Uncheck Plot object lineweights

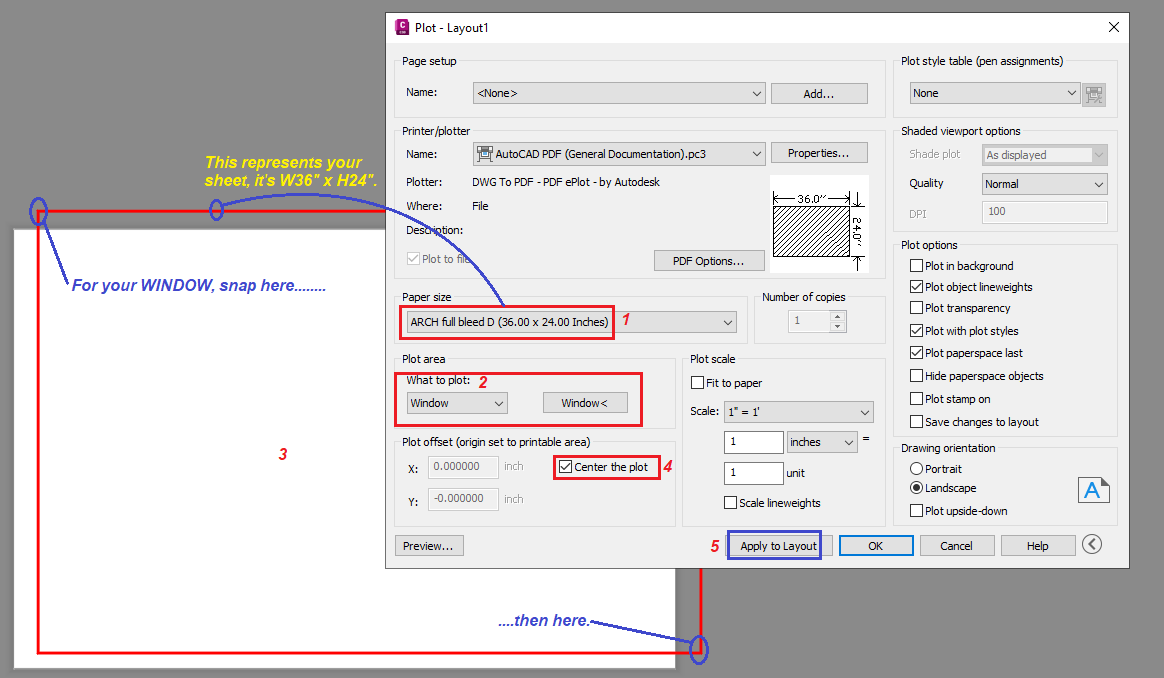(x=916, y=286)
